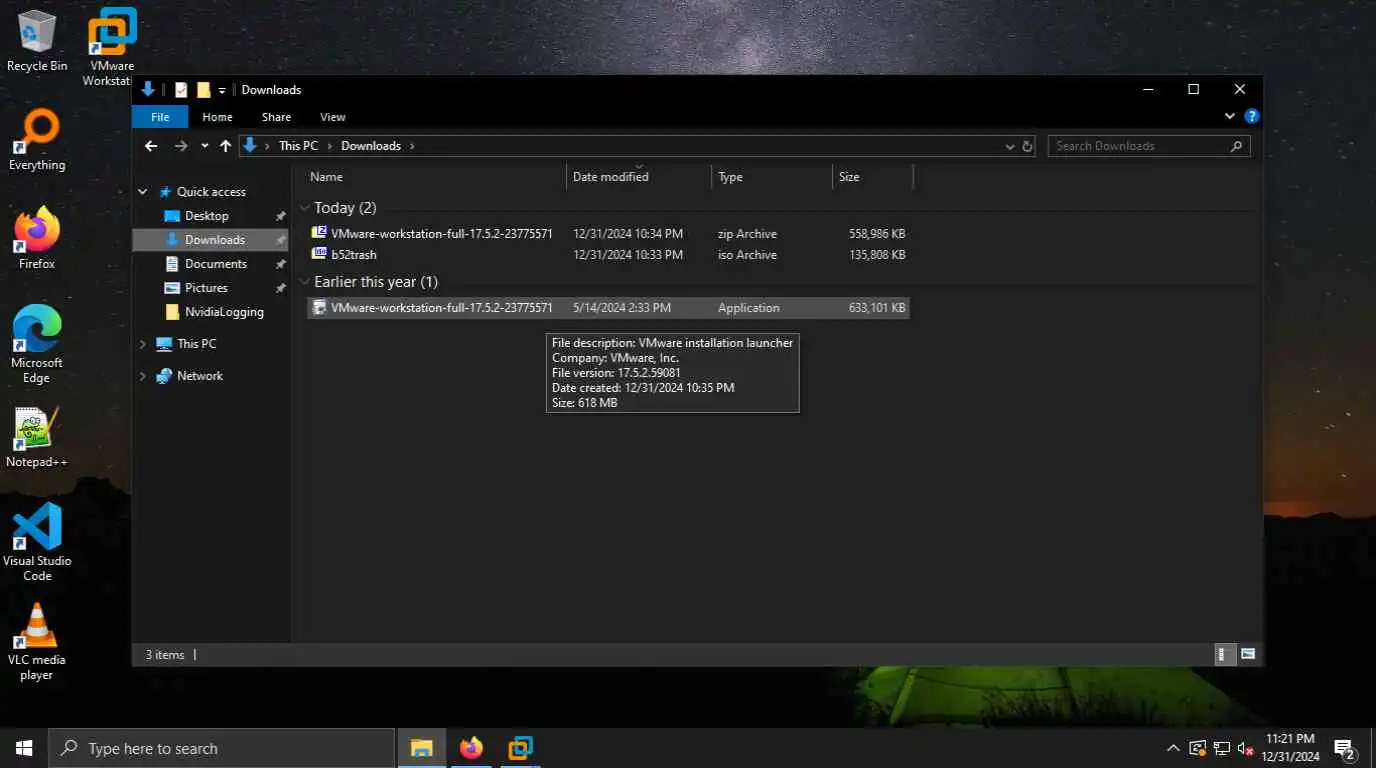The height and width of the screenshot is (768, 1376).
Task: Open the Recycle Bin desktop icon
Action: tap(37, 41)
